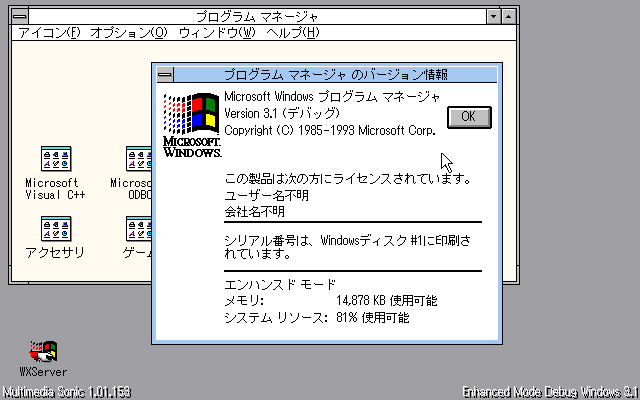Open the version dialog's control menu box

pyautogui.click(x=165, y=75)
